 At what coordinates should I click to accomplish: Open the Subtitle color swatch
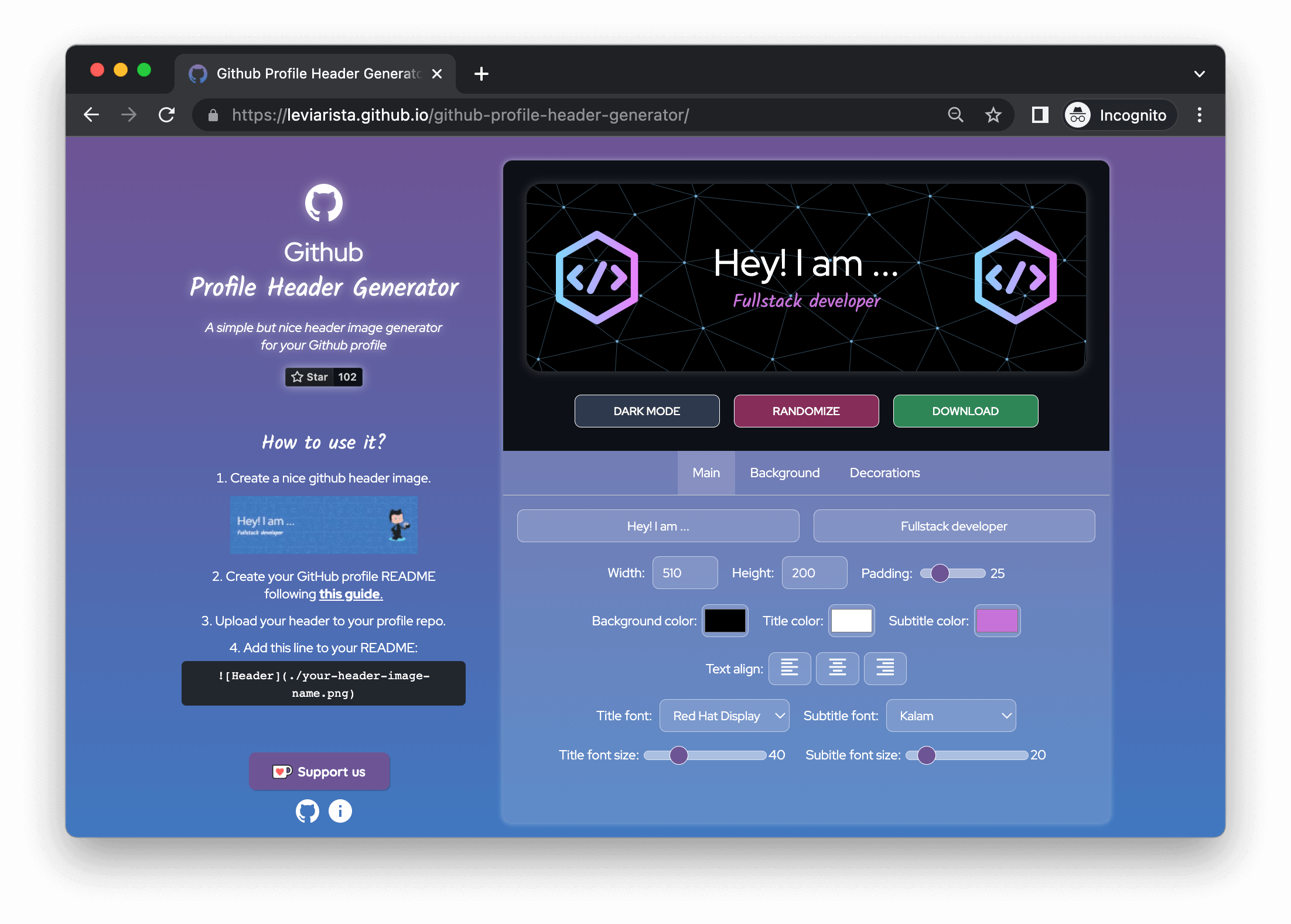(997, 621)
